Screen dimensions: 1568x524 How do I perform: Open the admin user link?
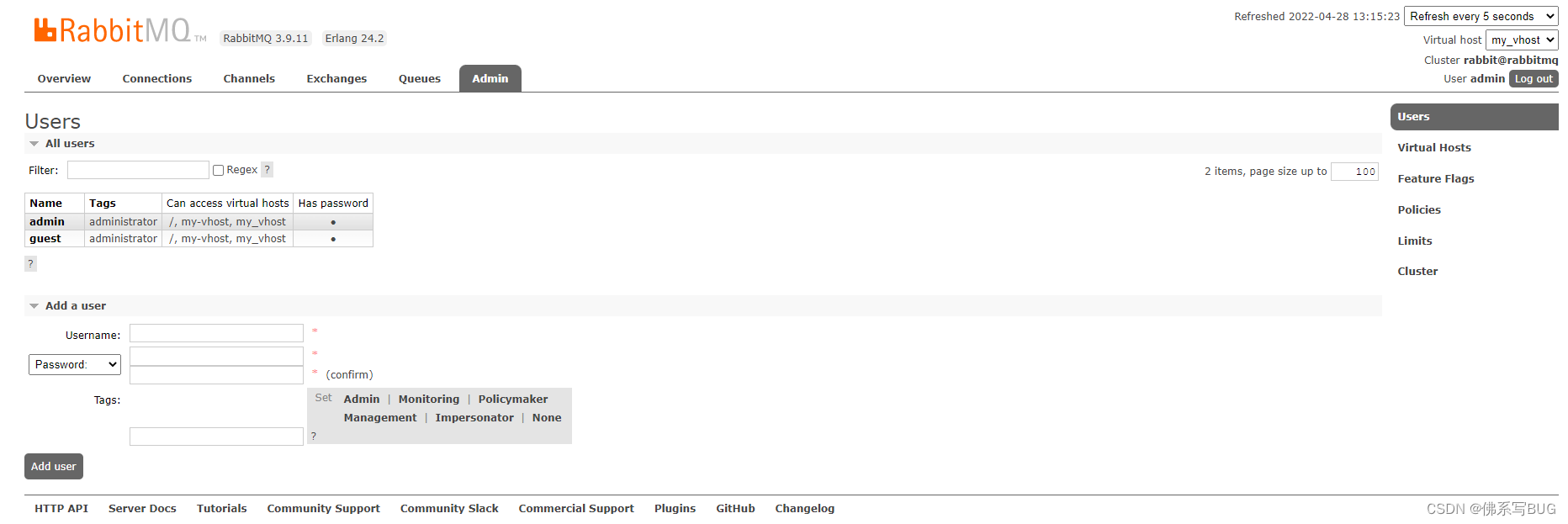(47, 221)
